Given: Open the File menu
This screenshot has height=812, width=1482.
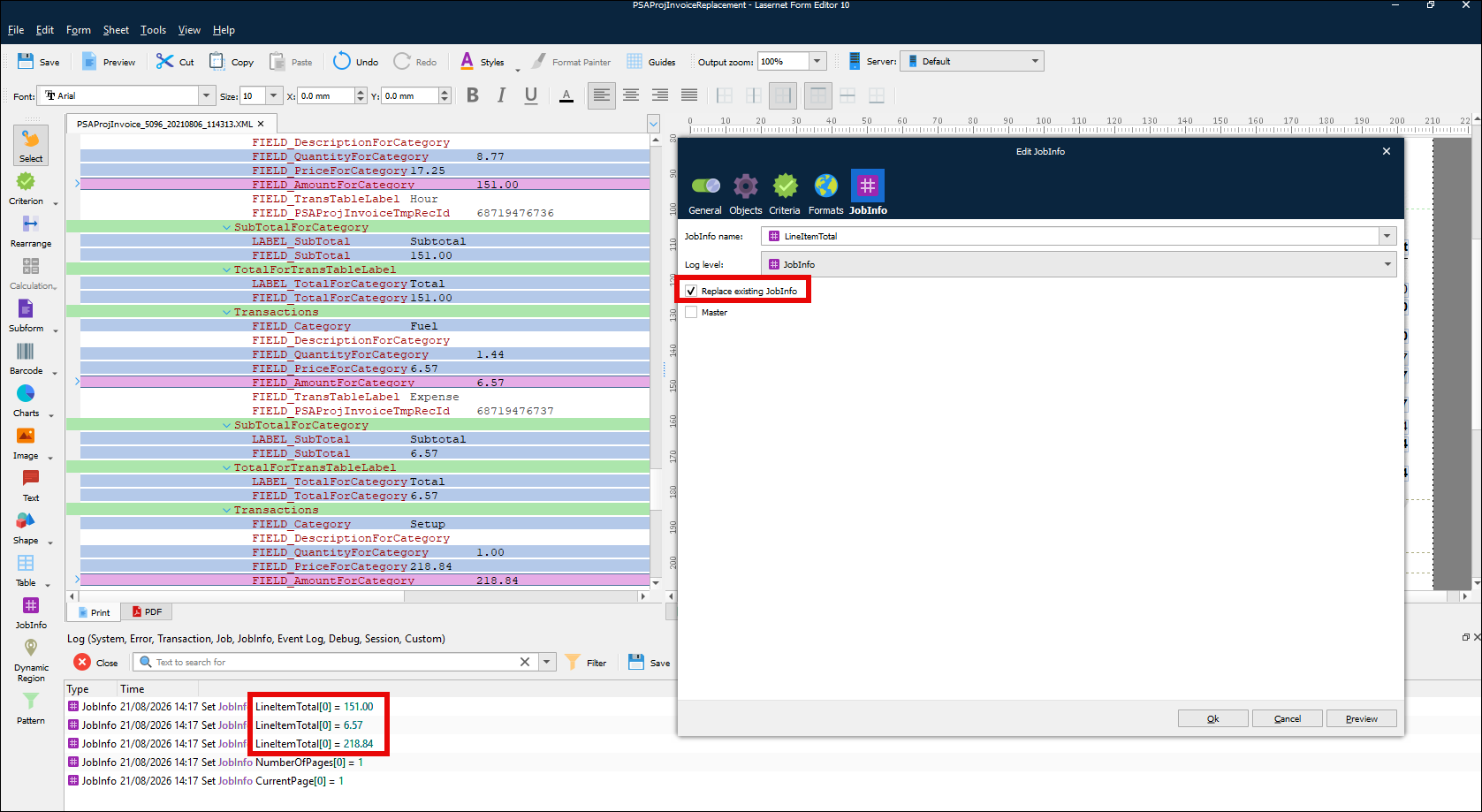Looking at the screenshot, I should [x=16, y=30].
